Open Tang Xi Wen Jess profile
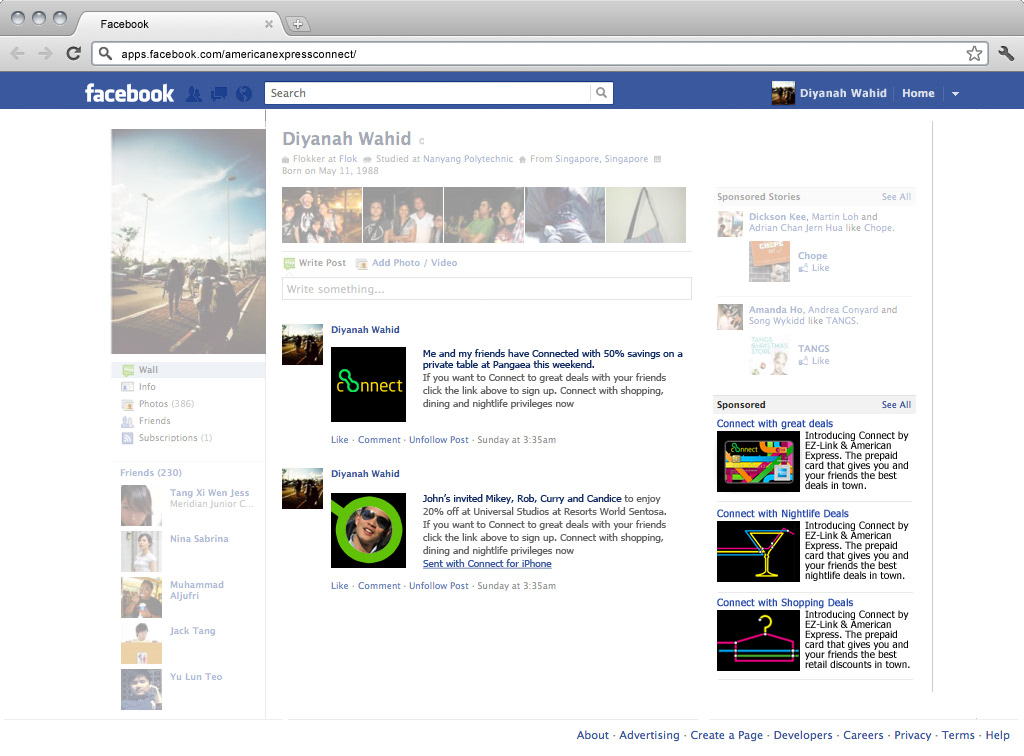Screen dimensions: 1024x756 tap(210, 493)
